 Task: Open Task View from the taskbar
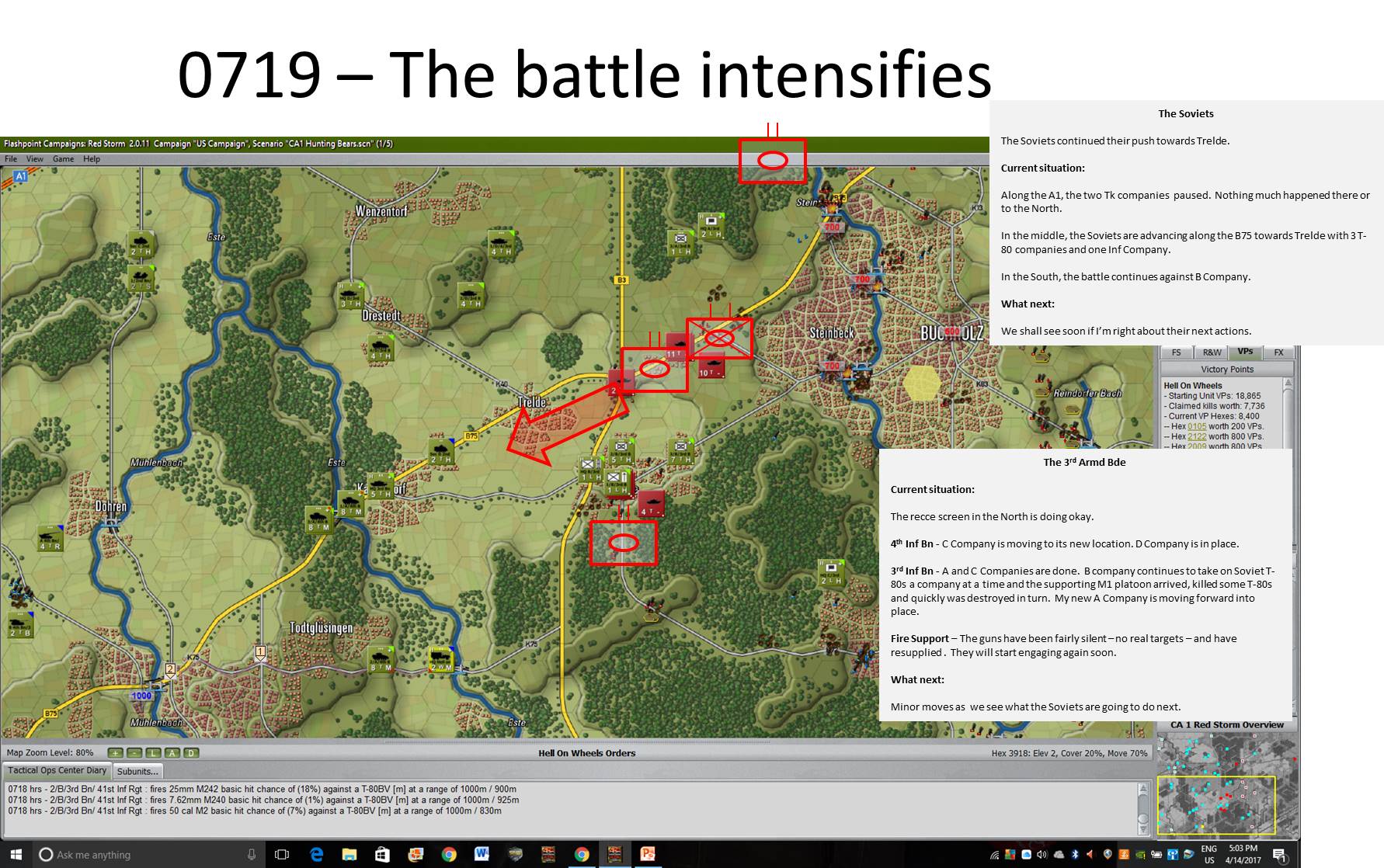pyautogui.click(x=282, y=855)
